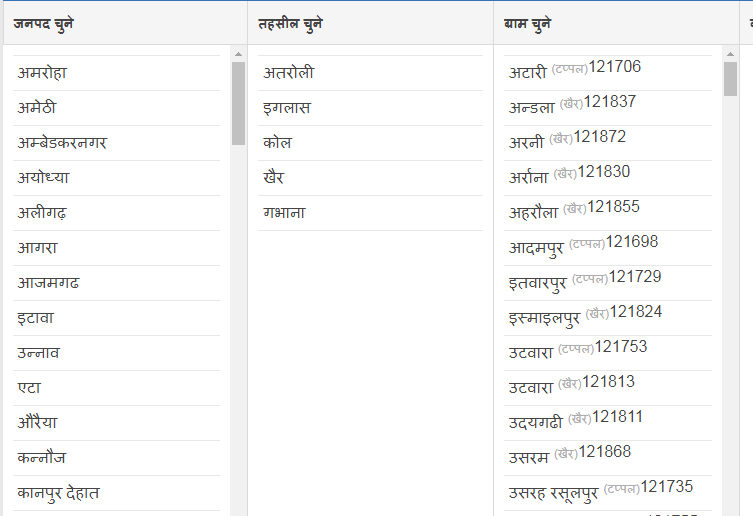Viewport: 753px width, 516px height.
Task: Open village उटवारा with code 121813
Action: [571, 385]
